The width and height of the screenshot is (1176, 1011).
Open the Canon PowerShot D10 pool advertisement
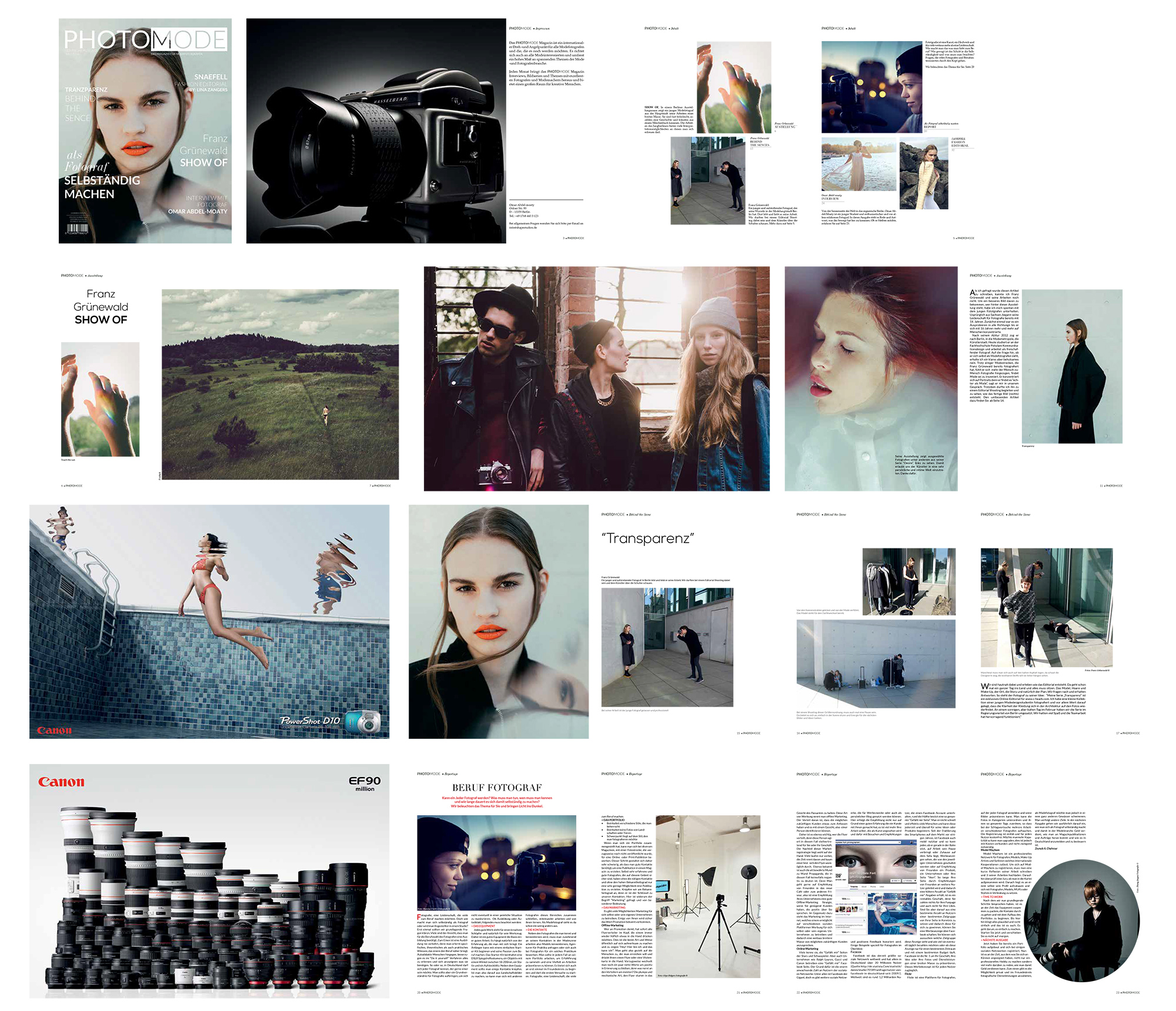coord(209,621)
